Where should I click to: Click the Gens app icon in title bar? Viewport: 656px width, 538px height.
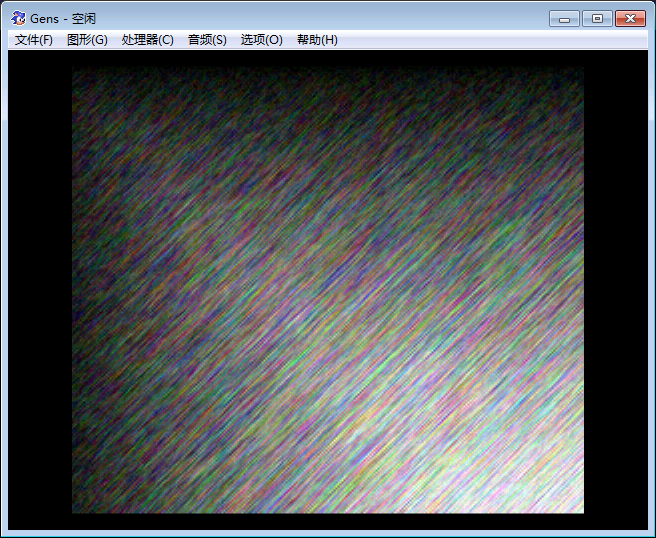(18, 19)
